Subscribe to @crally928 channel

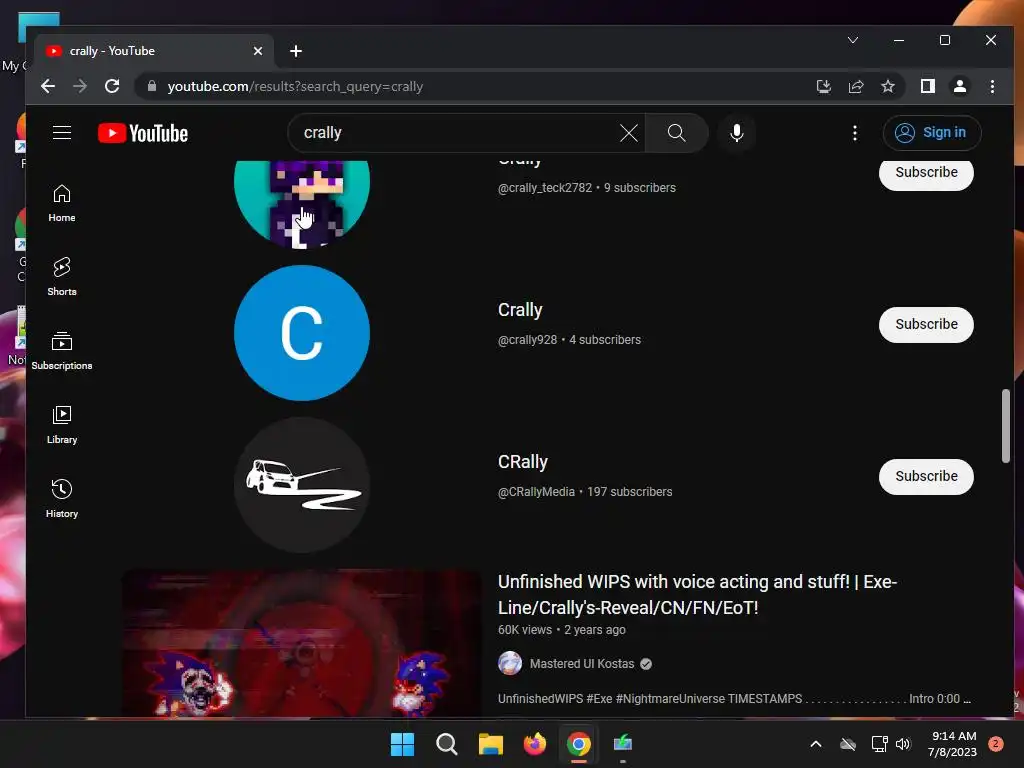point(926,325)
